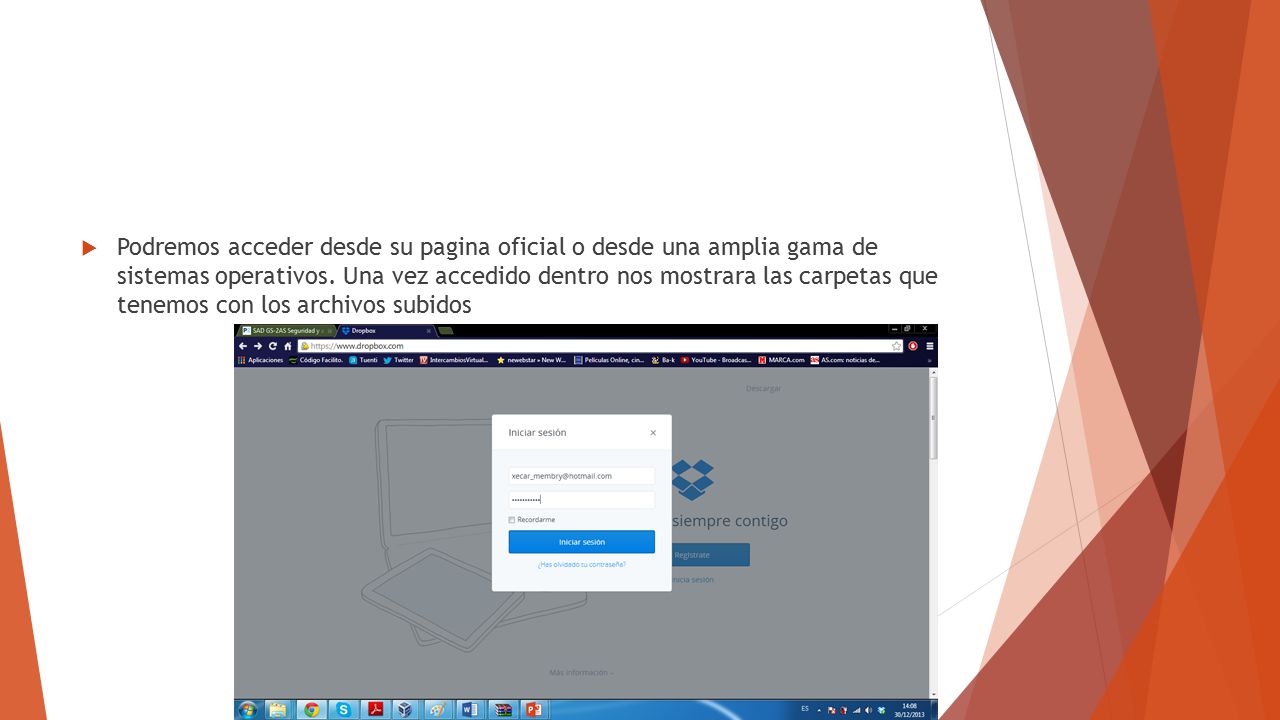Click the password field in login dialog
The height and width of the screenshot is (720, 1280).
[581, 499]
